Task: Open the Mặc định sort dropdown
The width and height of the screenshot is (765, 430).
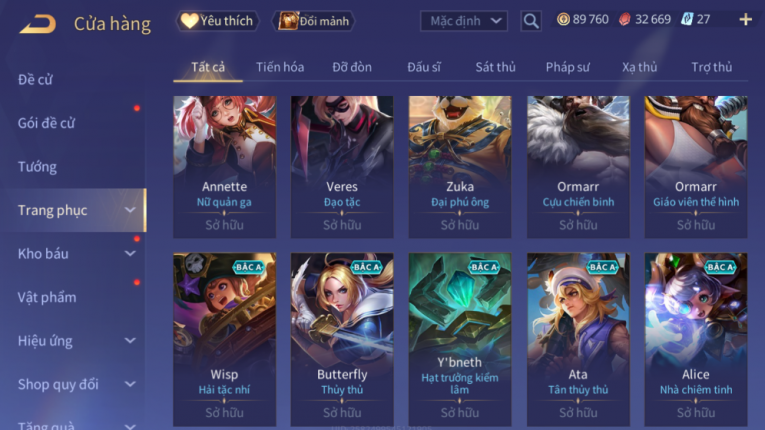Action: tap(463, 21)
